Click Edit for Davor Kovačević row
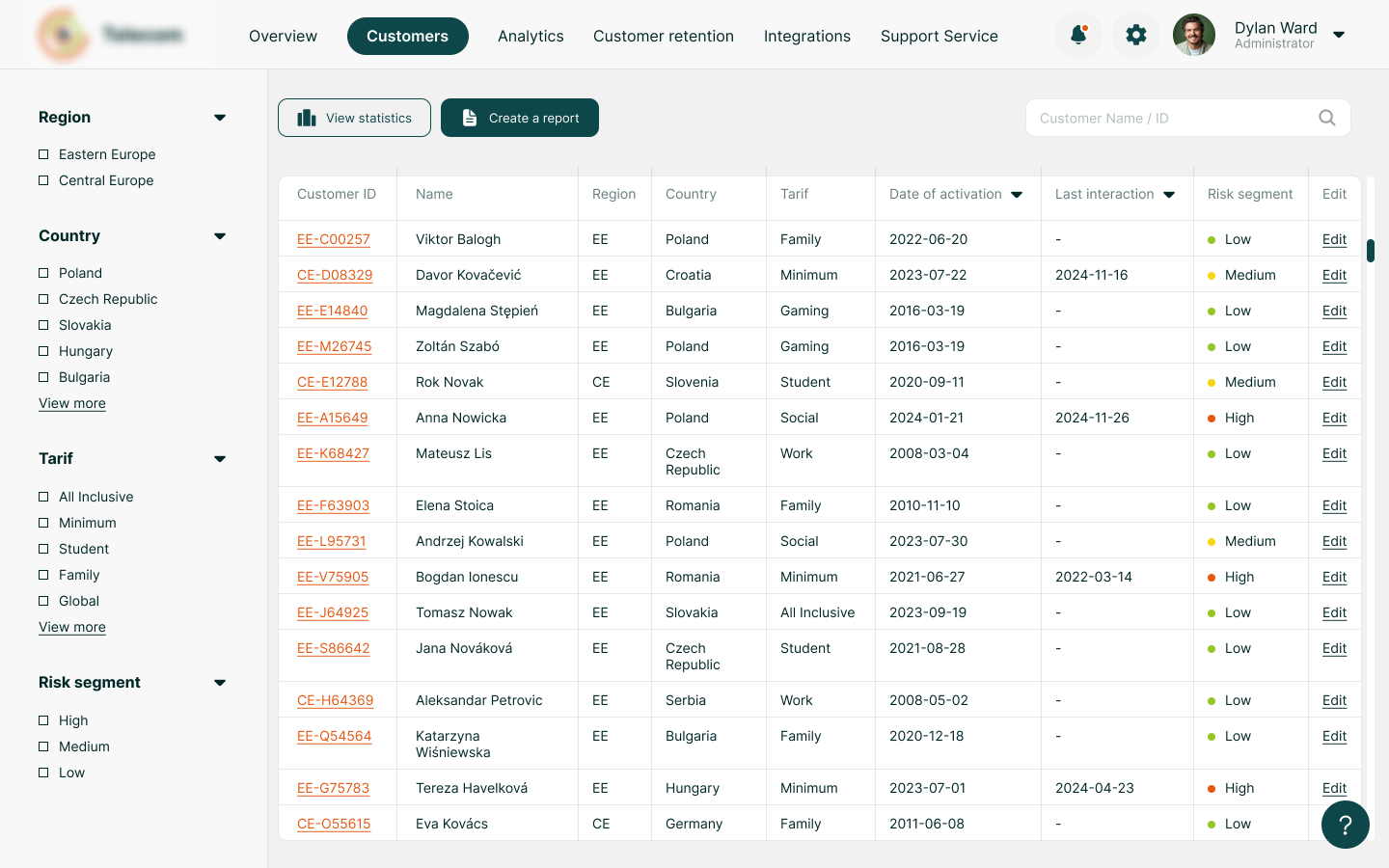1389x868 pixels. click(x=1334, y=275)
